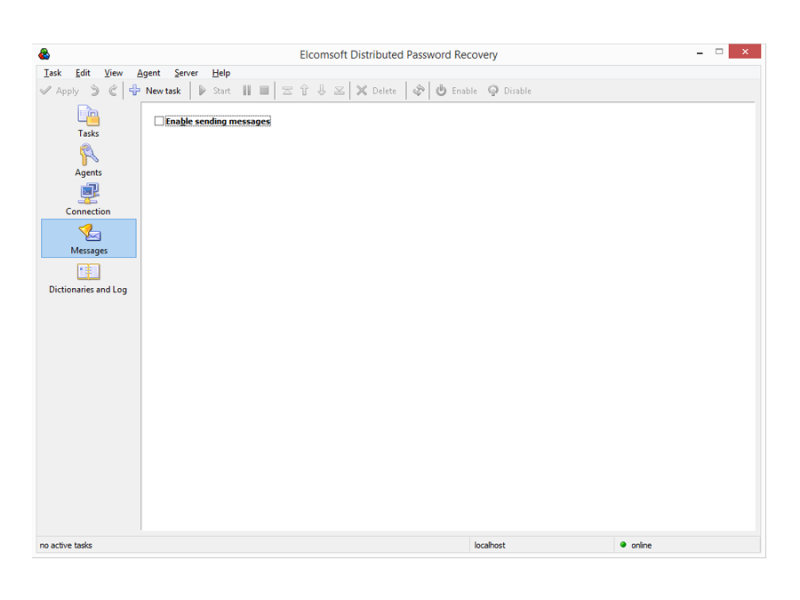The image size is (800, 600).
Task: Open the Help menu
Action: (220, 72)
